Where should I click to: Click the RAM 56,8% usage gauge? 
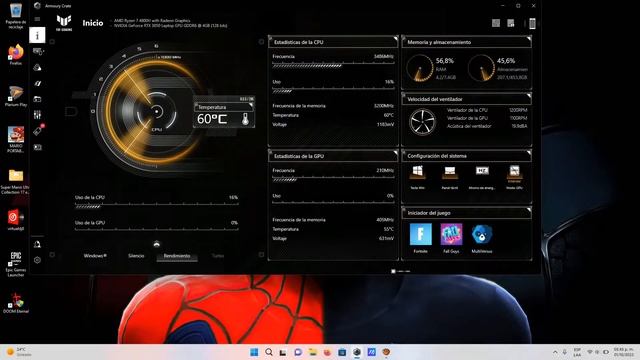coord(420,68)
